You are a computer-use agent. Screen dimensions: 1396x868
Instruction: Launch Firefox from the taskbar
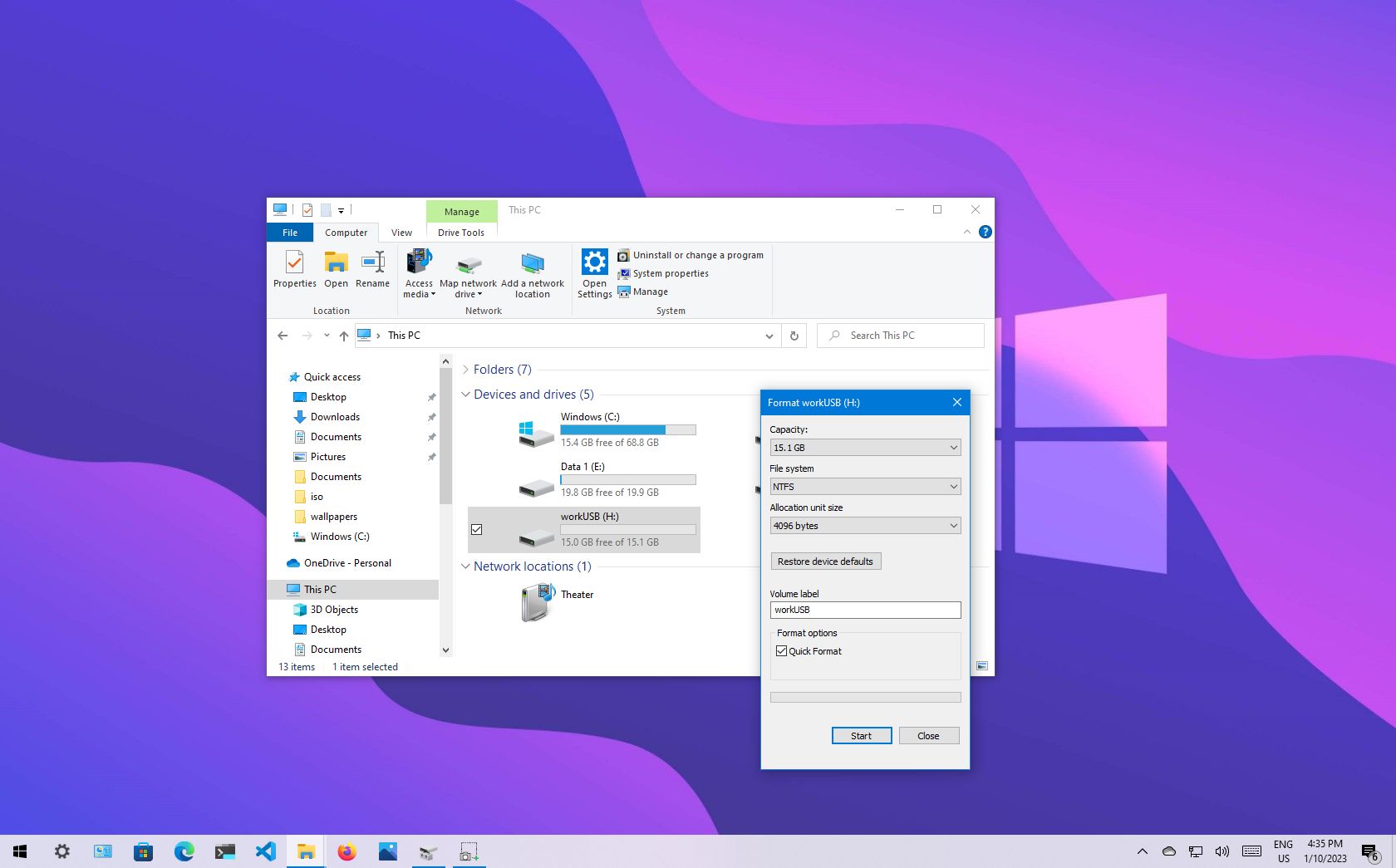[347, 851]
